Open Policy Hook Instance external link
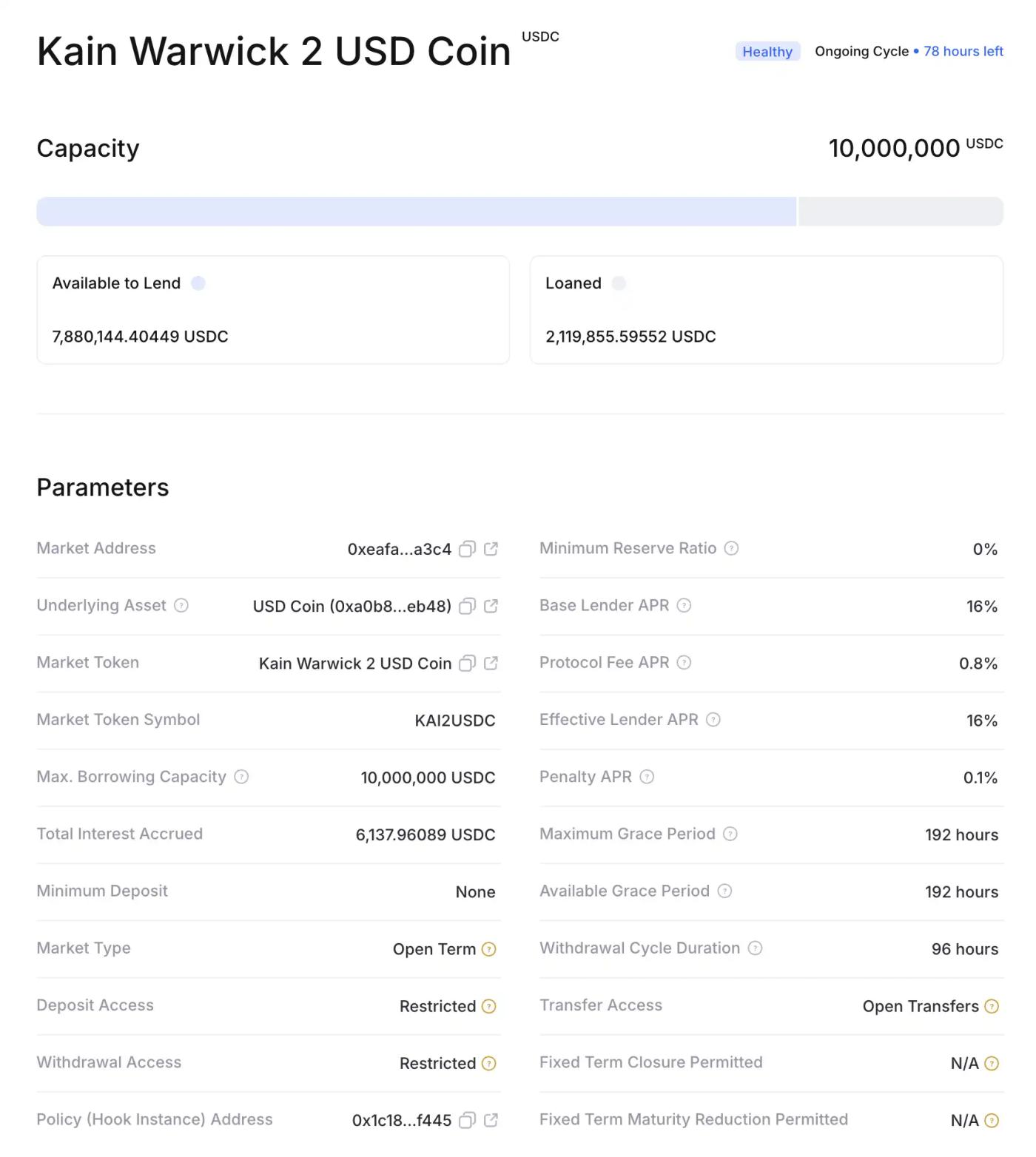Image resolution: width=1036 pixels, height=1157 pixels. tap(491, 1120)
